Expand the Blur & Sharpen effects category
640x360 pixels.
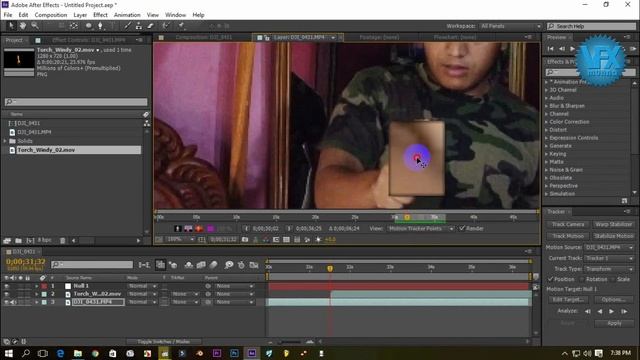pos(547,106)
